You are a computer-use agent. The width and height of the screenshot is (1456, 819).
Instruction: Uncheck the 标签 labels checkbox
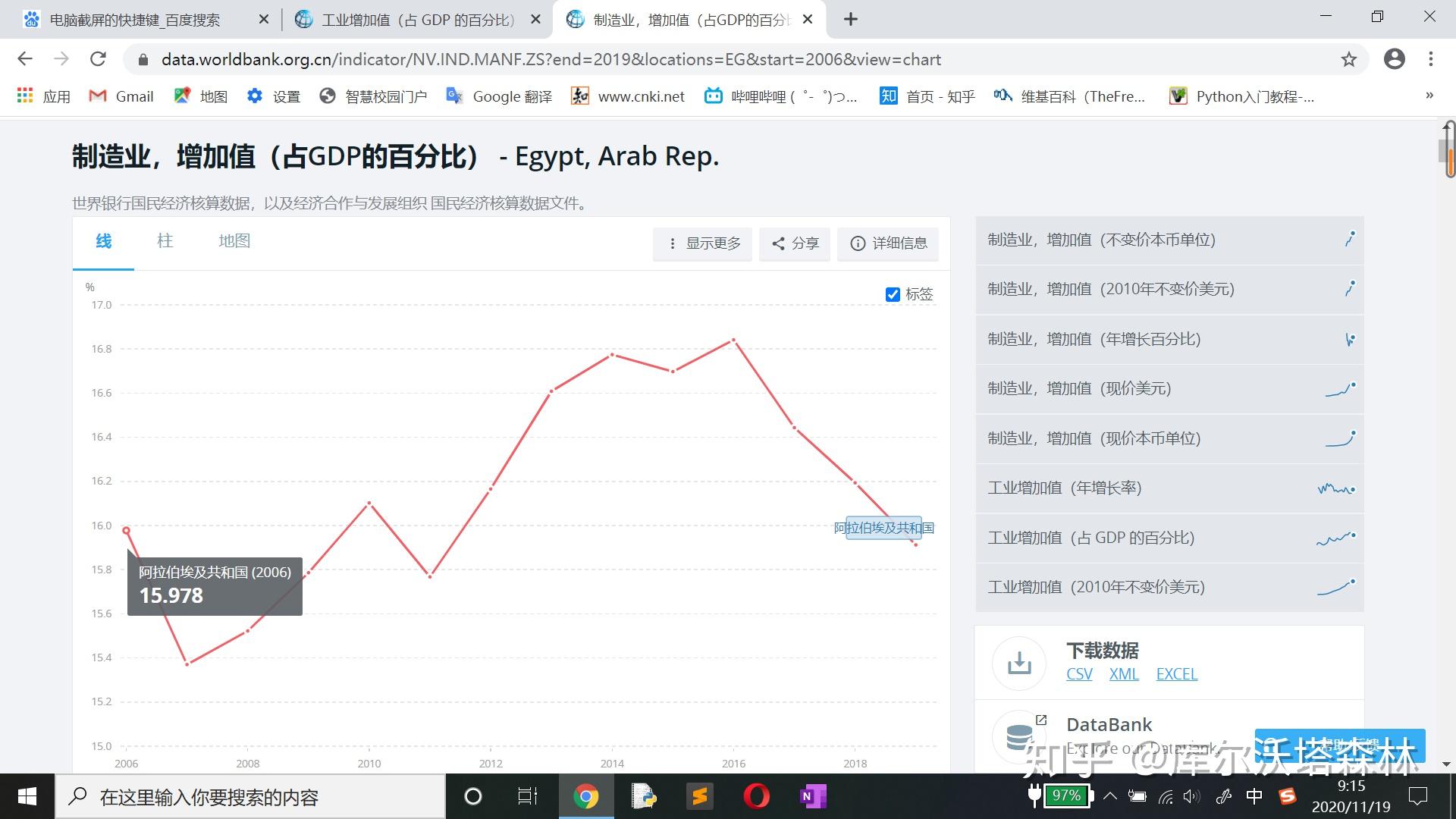tap(893, 294)
